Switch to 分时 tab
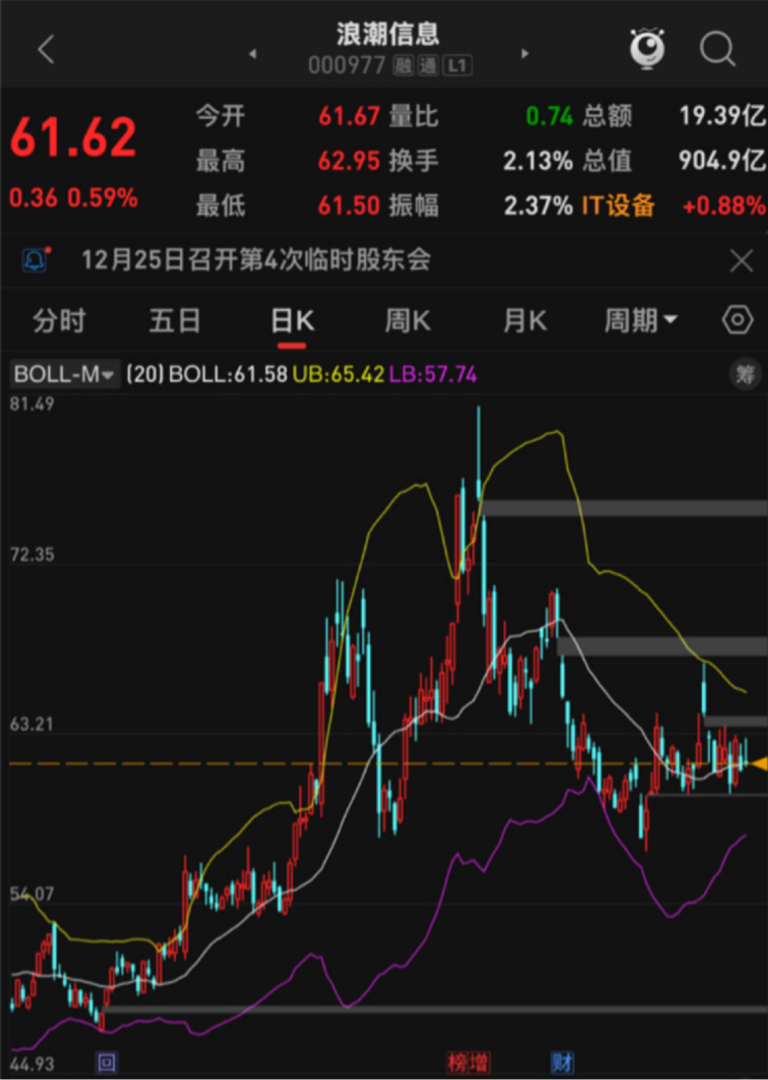768x1080 pixels. click(59, 321)
